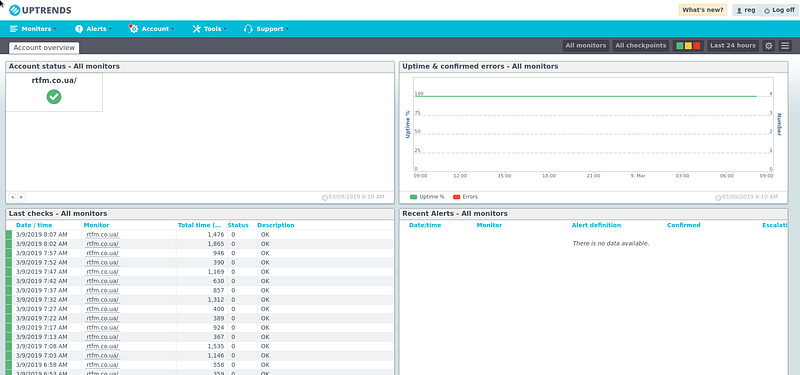800x375 pixels.
Task: Open rtfm.co.ua/ link in 8:07 AM row
Action: pos(103,235)
